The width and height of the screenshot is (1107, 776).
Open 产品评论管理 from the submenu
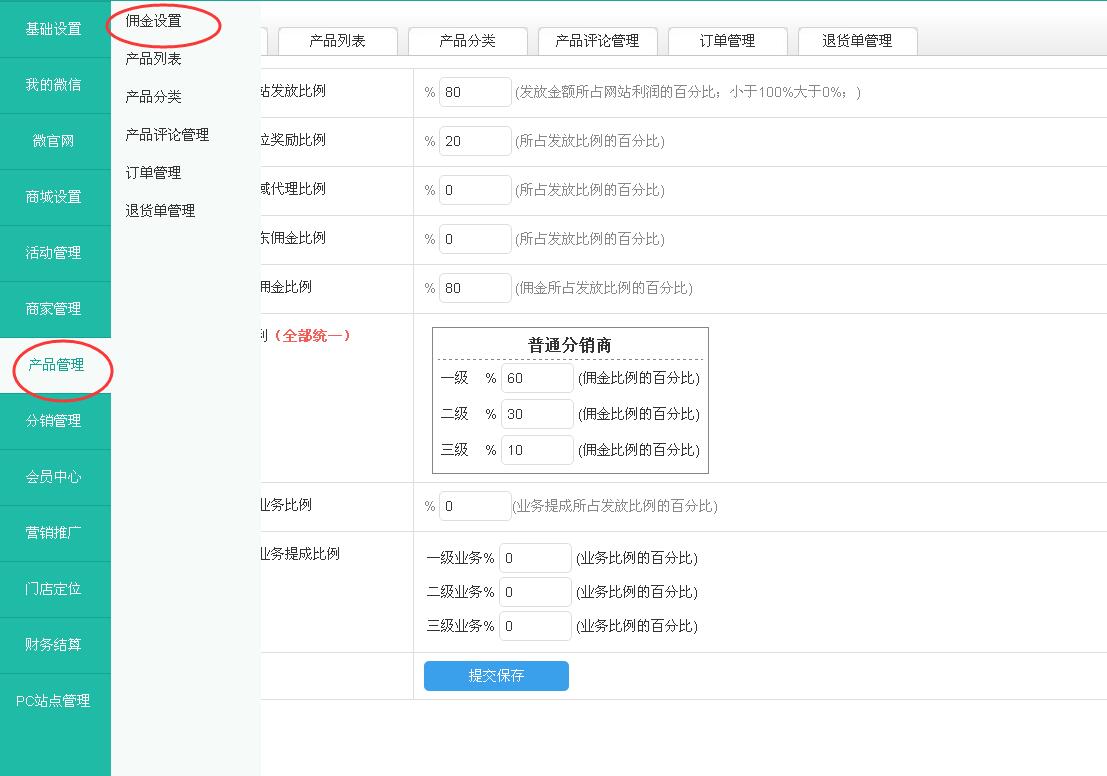(167, 135)
